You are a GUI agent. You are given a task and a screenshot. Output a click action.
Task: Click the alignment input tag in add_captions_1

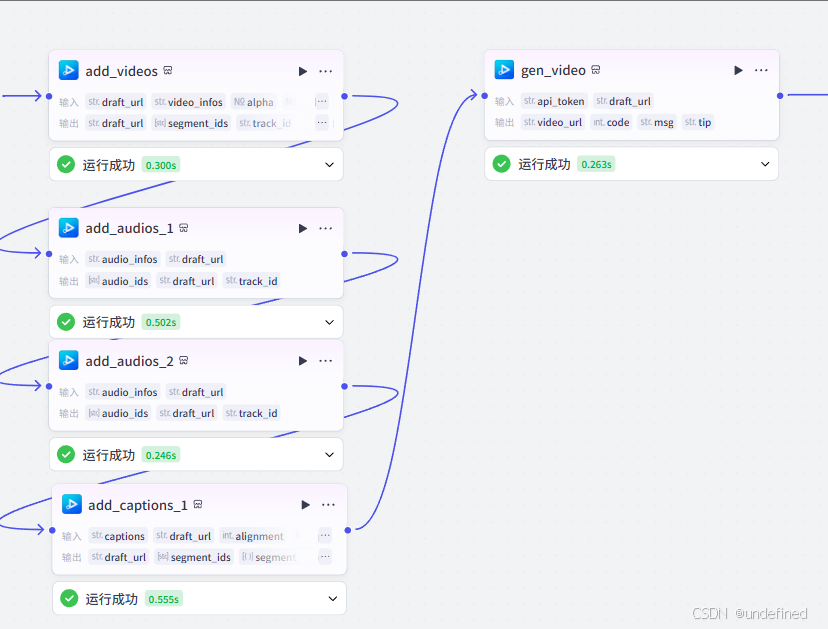tap(253, 536)
